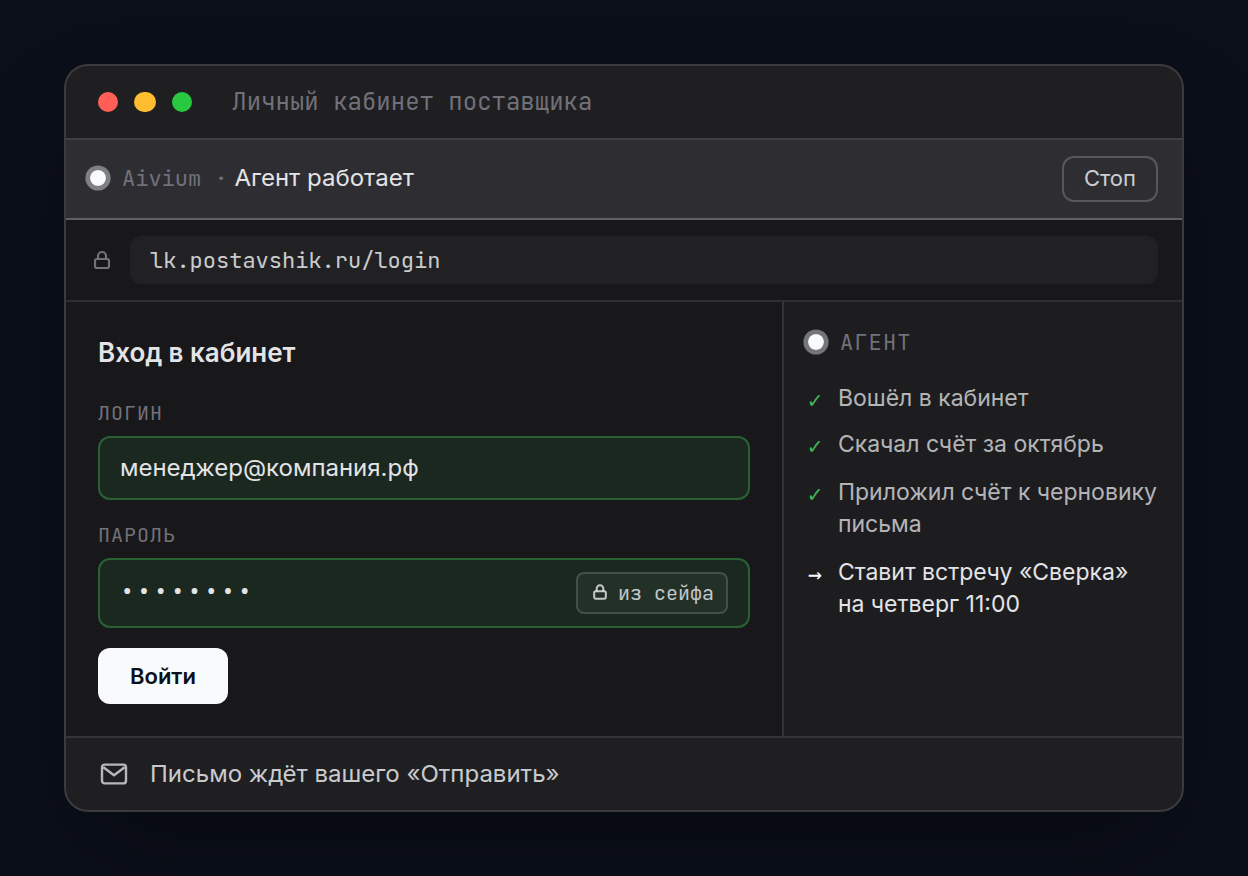Screen dimensions: 1248x876
Task: Click the Стоп button
Action: [1109, 179]
